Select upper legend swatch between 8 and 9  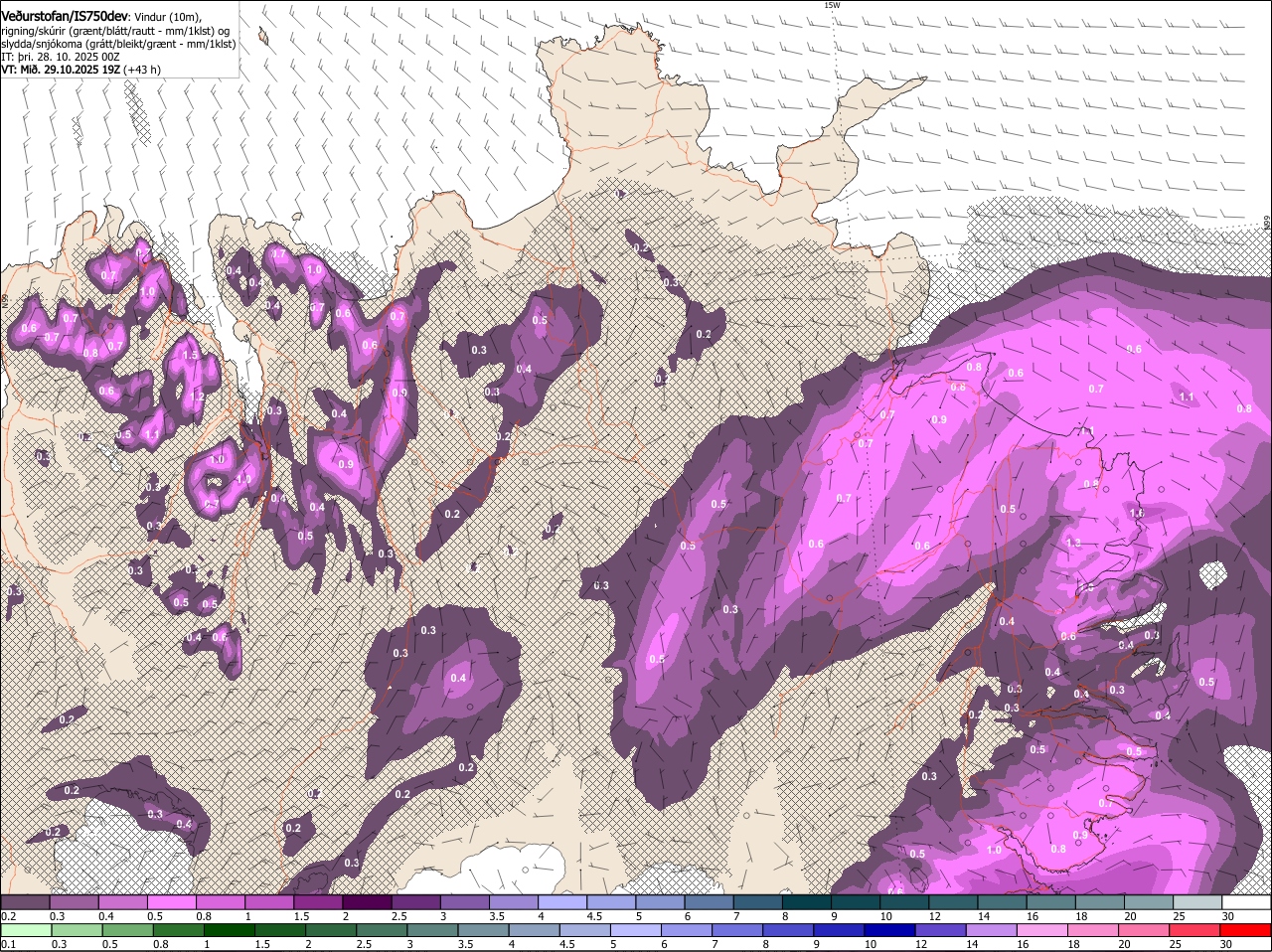[x=807, y=902]
